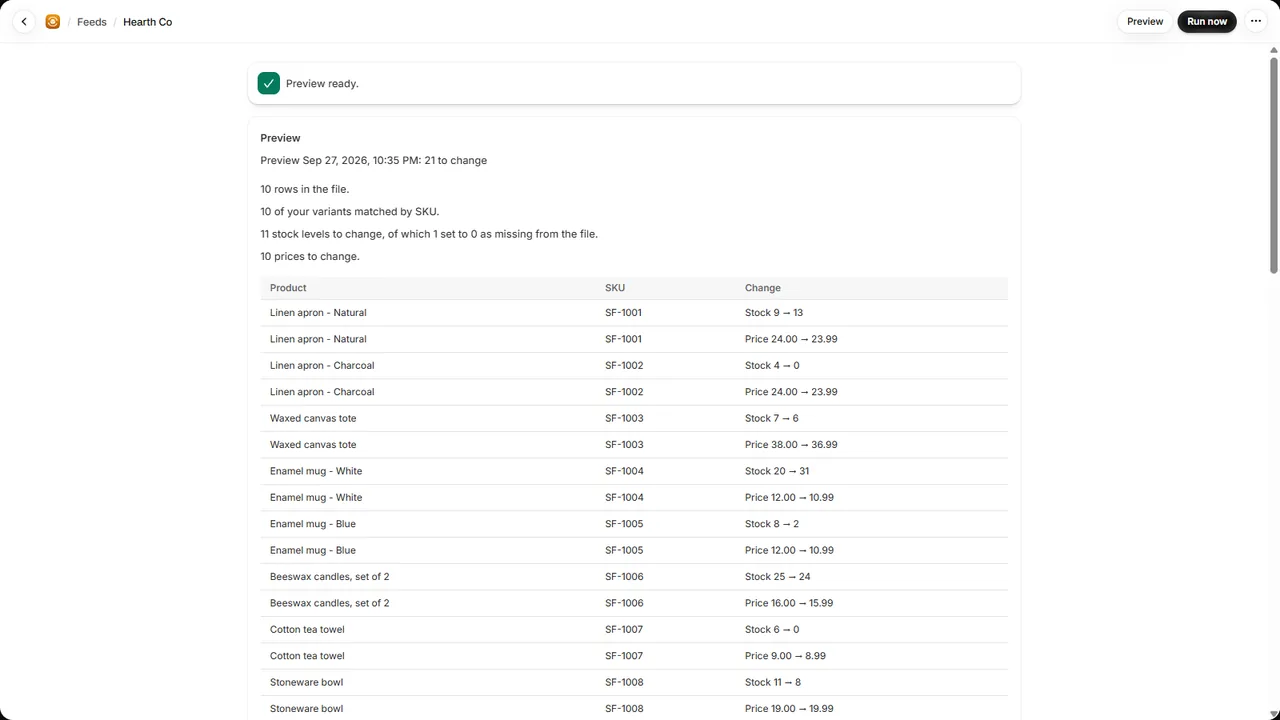Select the 'Price 16.00 → 15.99' cell
Image resolution: width=1280 pixels, height=720 pixels.
click(x=789, y=603)
